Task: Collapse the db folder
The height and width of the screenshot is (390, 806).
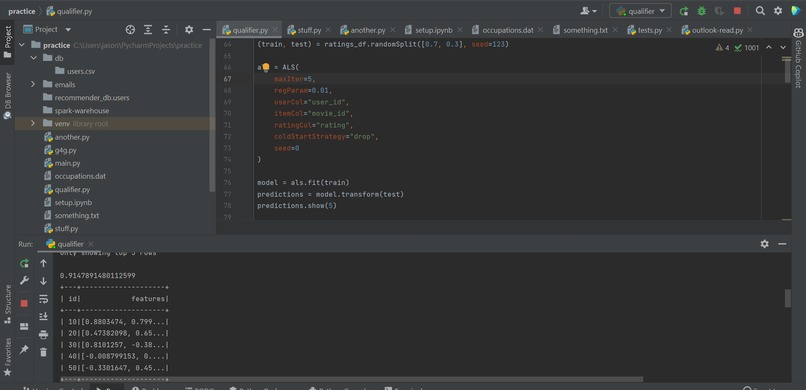Action: [x=33, y=58]
